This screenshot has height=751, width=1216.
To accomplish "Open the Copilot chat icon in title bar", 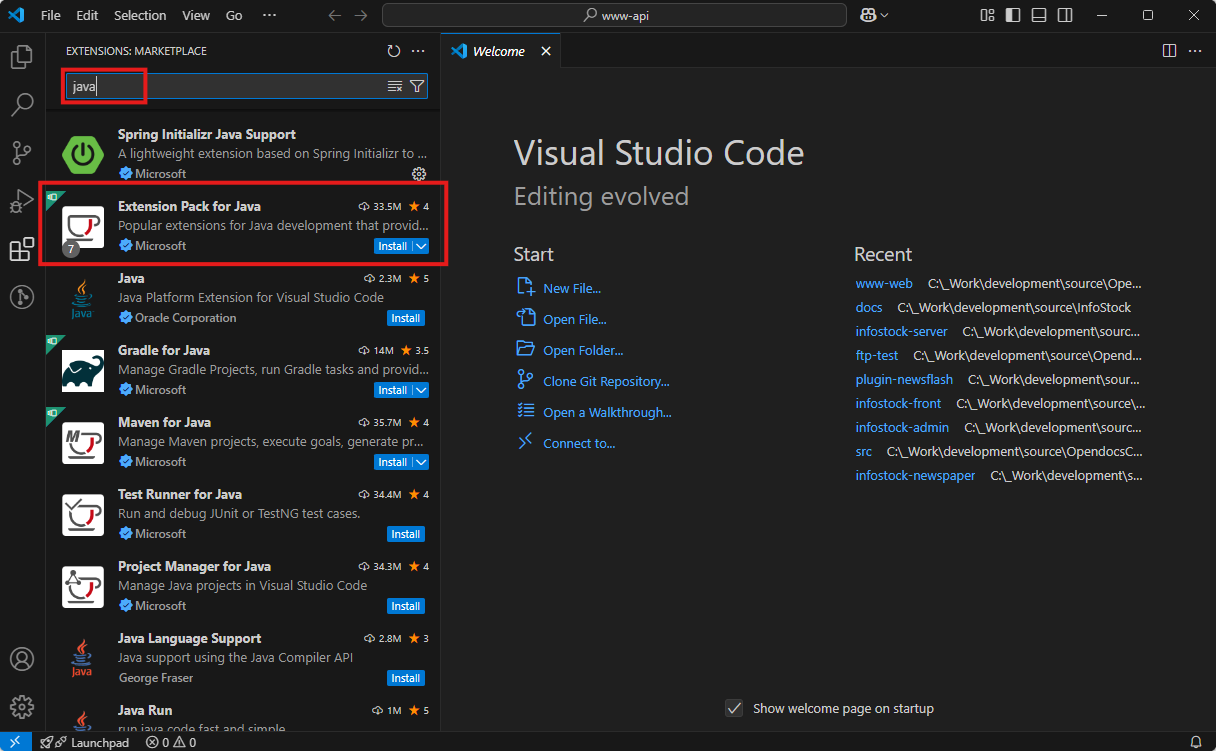I will click(x=867, y=15).
